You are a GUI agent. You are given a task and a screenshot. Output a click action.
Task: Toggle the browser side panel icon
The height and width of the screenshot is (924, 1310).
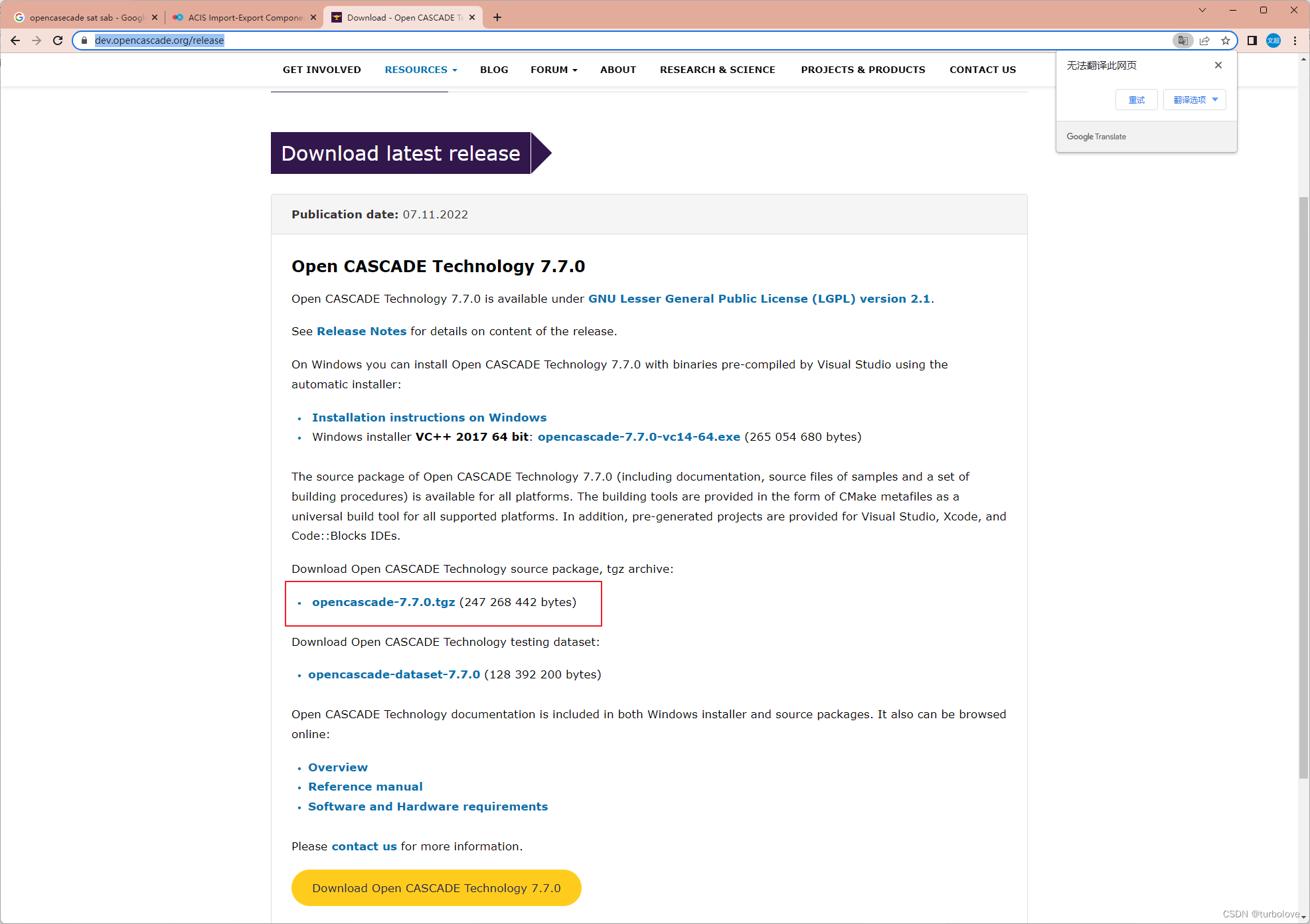[x=1252, y=40]
